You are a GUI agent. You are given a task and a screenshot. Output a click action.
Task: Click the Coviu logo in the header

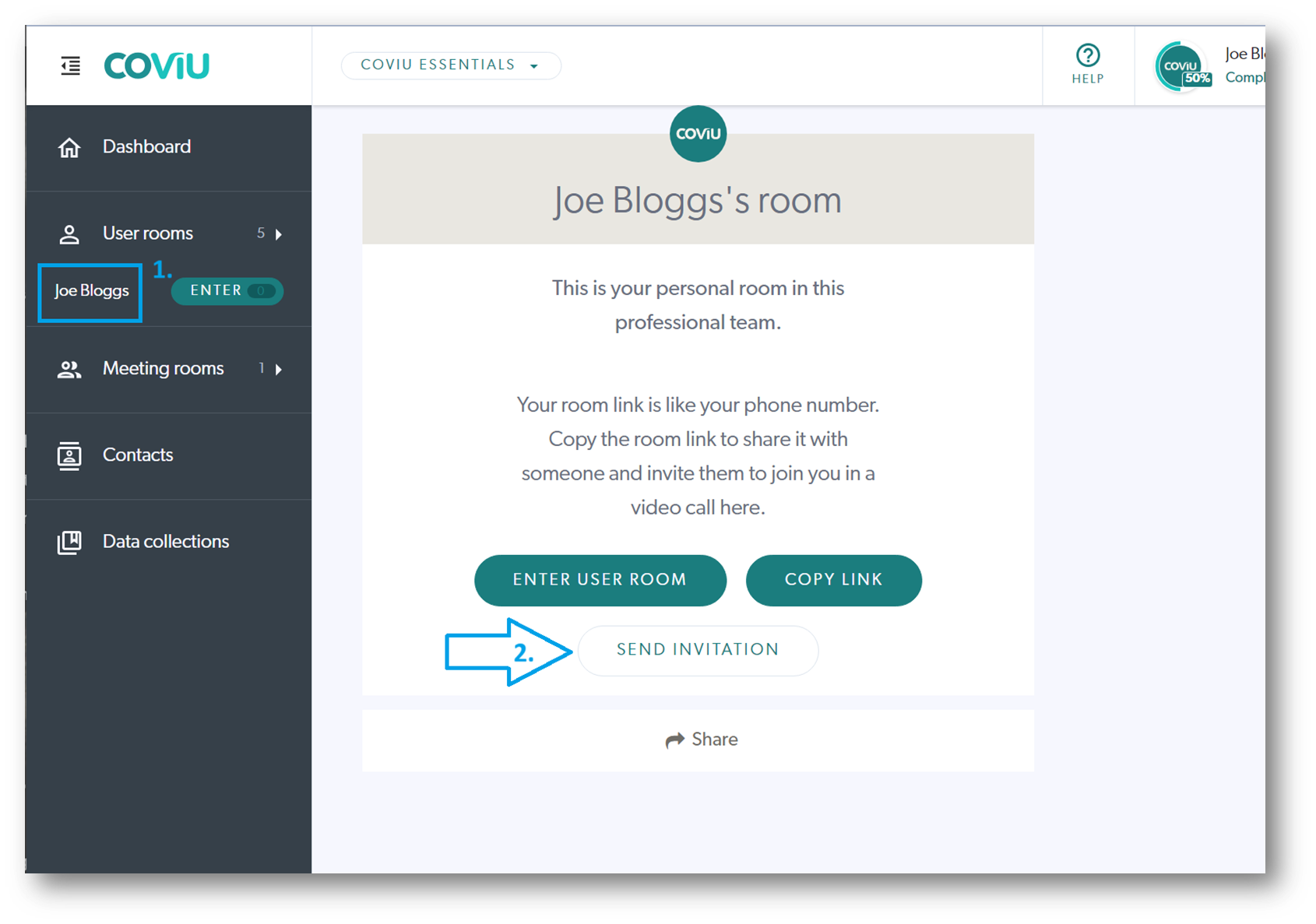(x=157, y=66)
